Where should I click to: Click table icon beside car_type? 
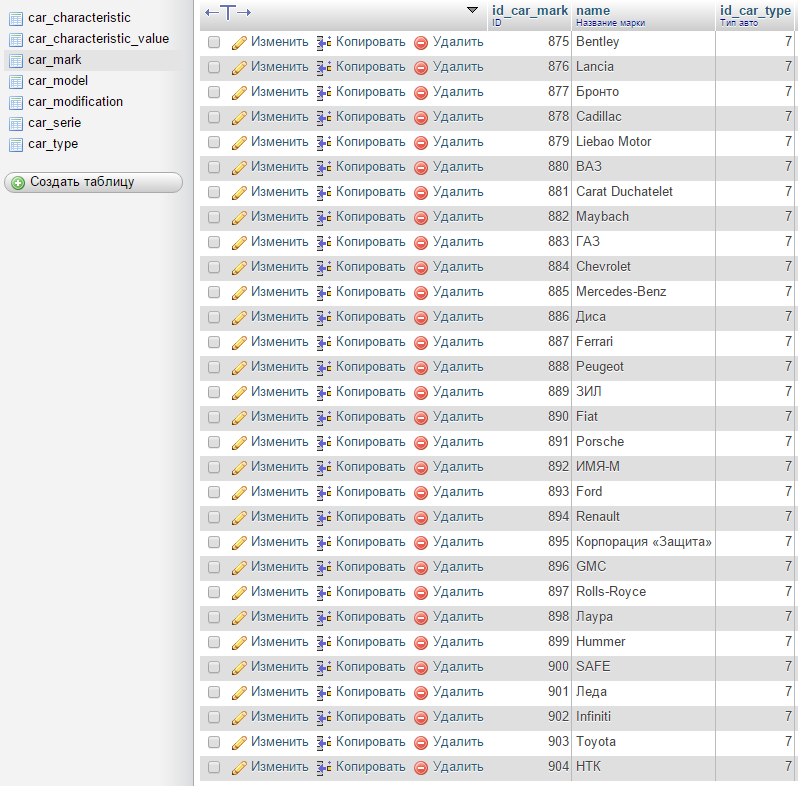pos(16,145)
